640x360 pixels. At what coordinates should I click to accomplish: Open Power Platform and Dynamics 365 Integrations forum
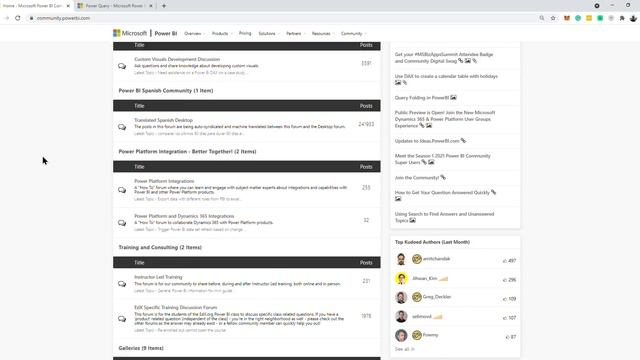(184, 216)
